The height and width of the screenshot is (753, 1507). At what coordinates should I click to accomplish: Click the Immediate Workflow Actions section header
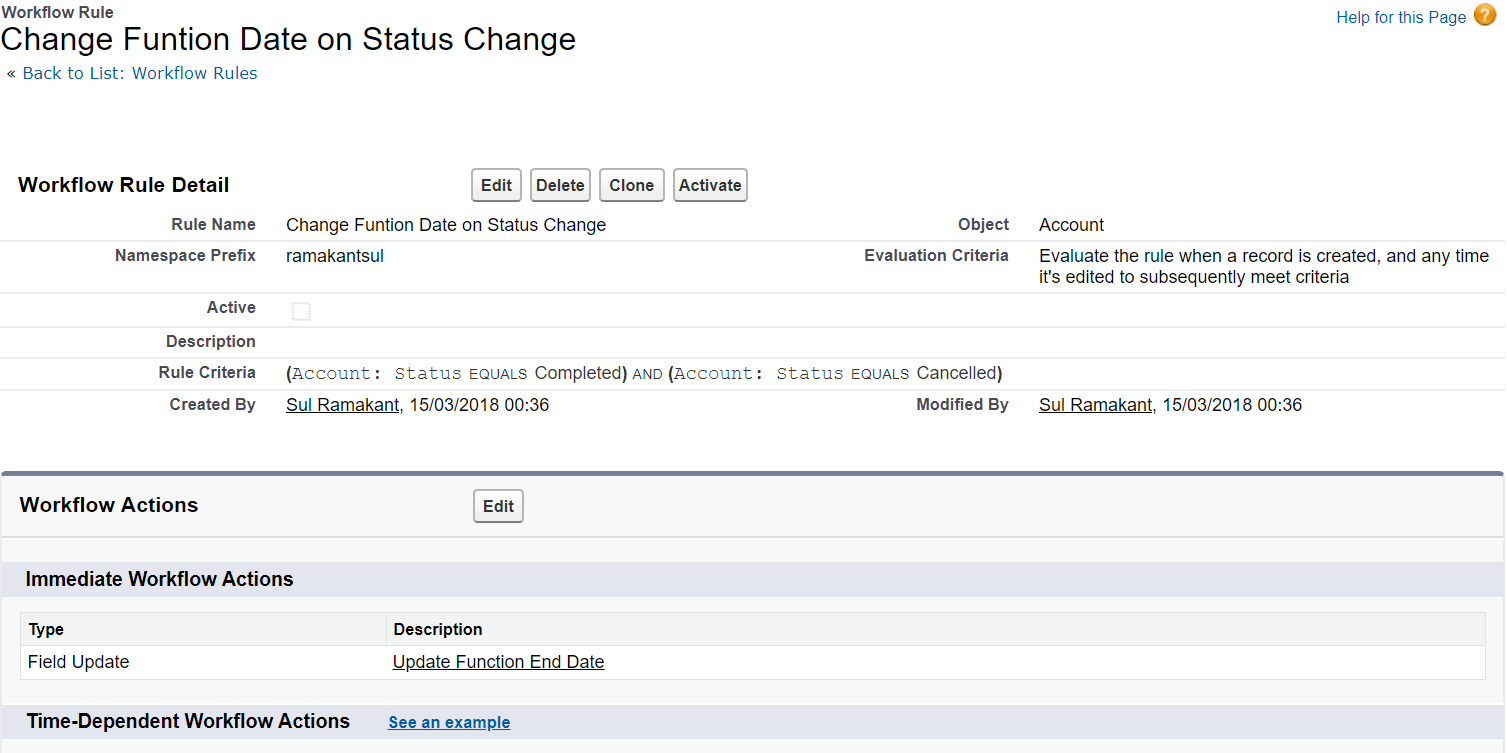(x=159, y=579)
